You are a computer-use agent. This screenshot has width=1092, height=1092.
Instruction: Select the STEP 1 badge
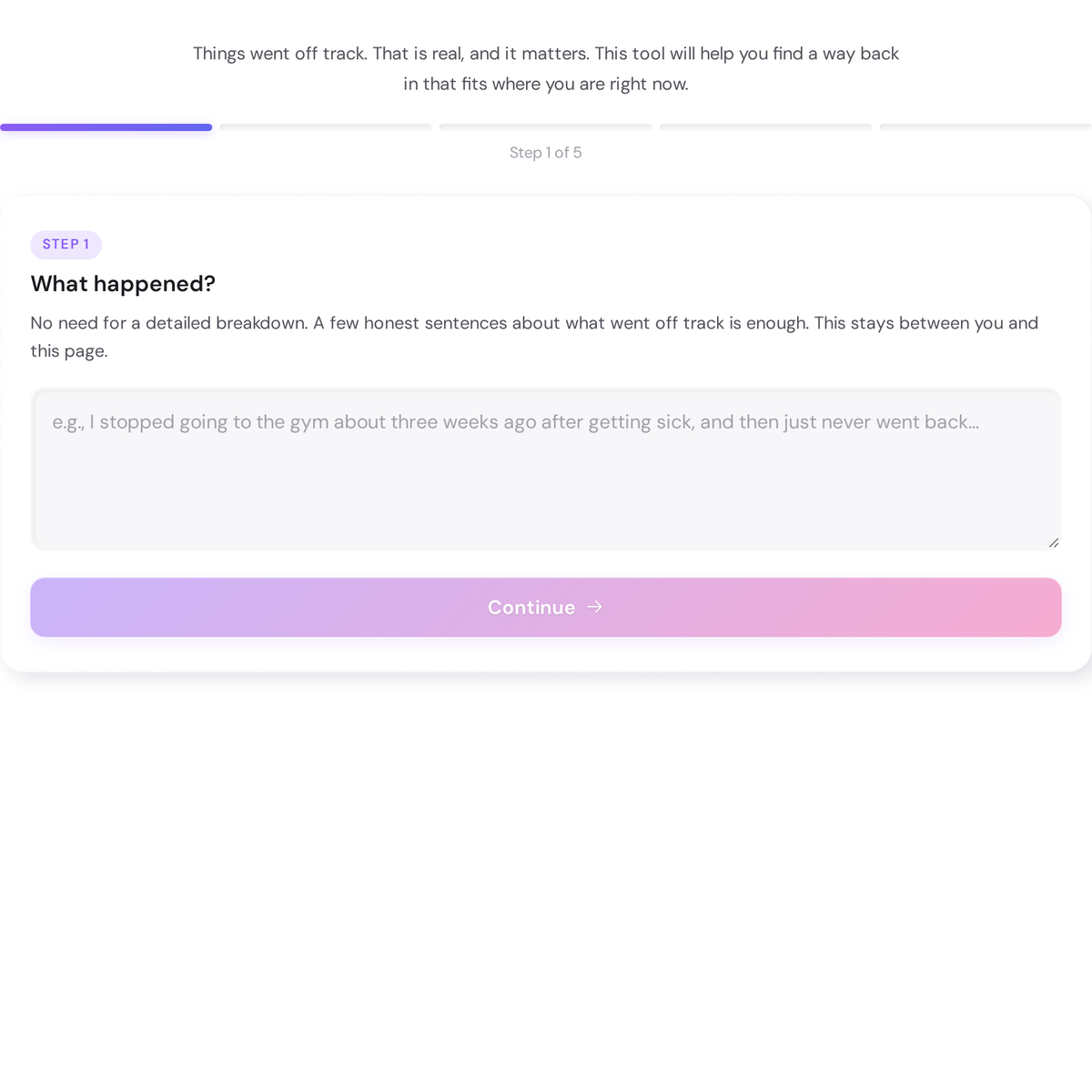pos(66,245)
